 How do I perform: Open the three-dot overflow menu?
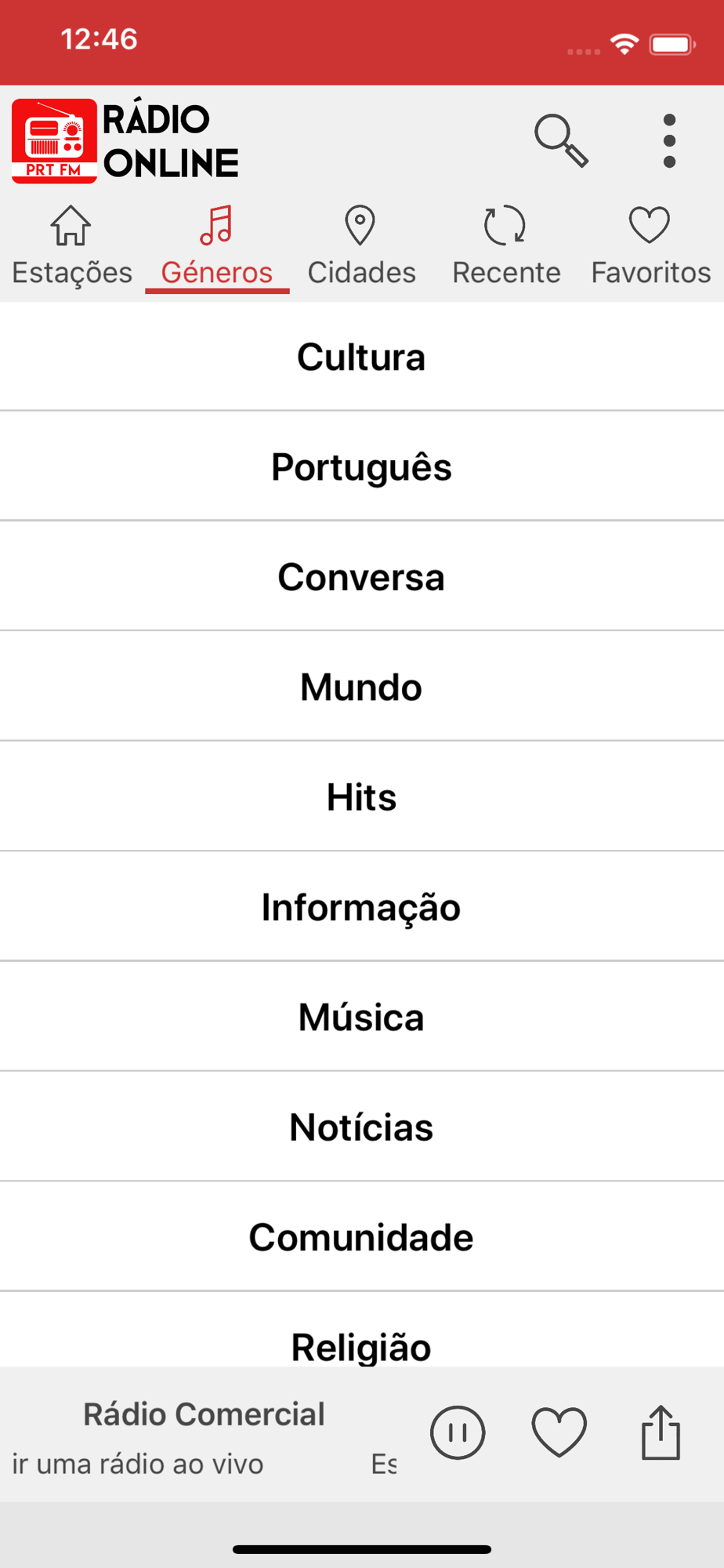[x=669, y=141]
